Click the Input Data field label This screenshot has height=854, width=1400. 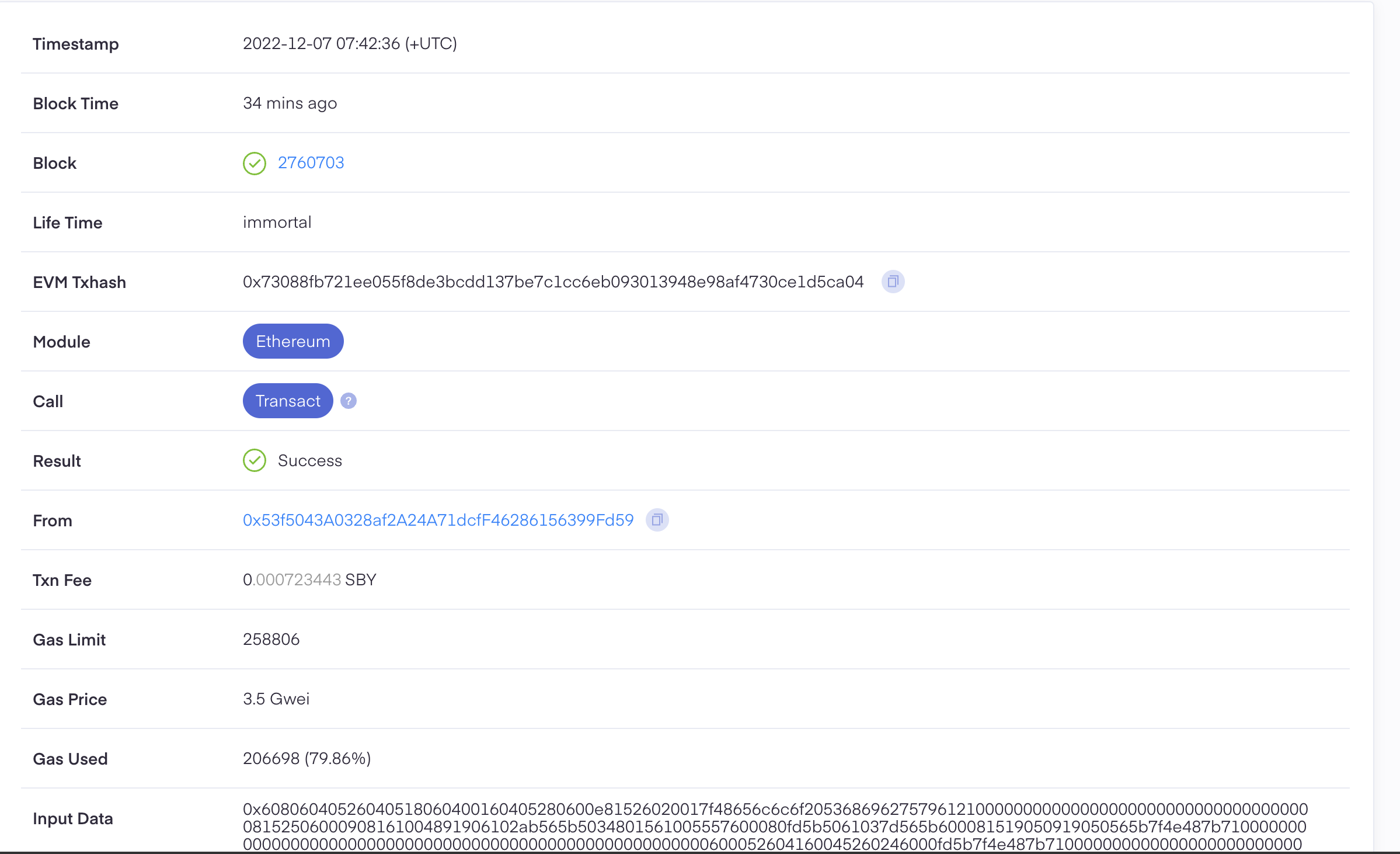click(72, 819)
